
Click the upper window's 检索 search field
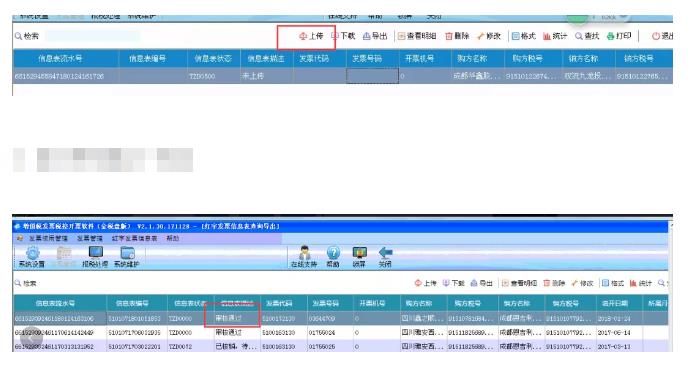[92, 36]
